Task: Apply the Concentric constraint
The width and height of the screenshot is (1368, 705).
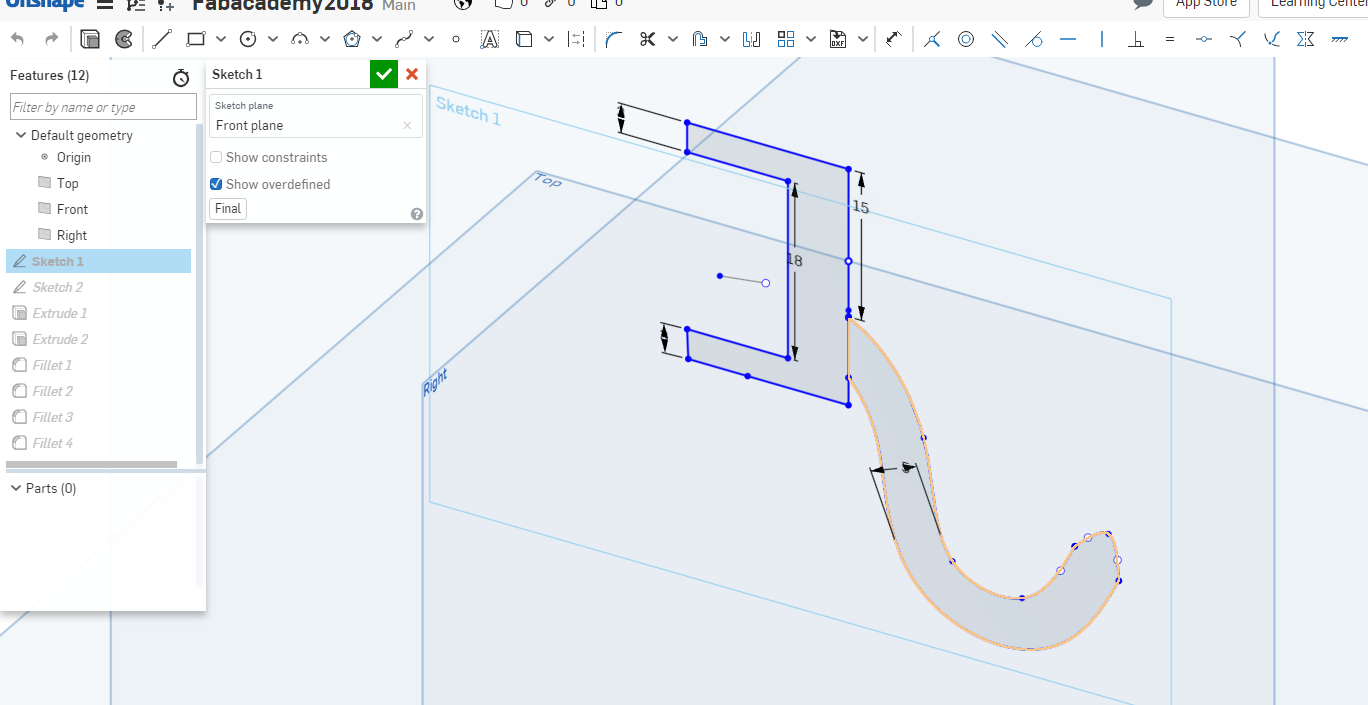Action: point(966,40)
